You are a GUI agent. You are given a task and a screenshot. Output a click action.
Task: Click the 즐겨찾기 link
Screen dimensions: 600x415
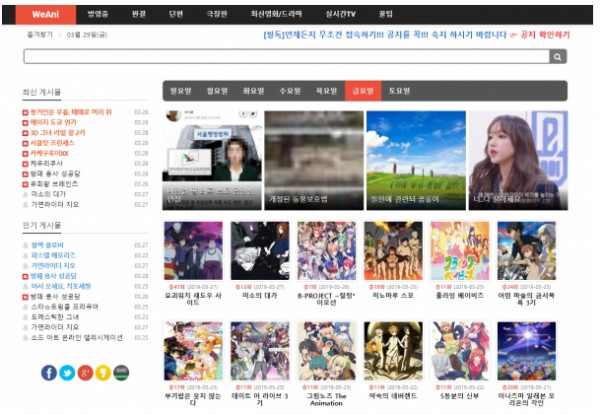pos(40,35)
